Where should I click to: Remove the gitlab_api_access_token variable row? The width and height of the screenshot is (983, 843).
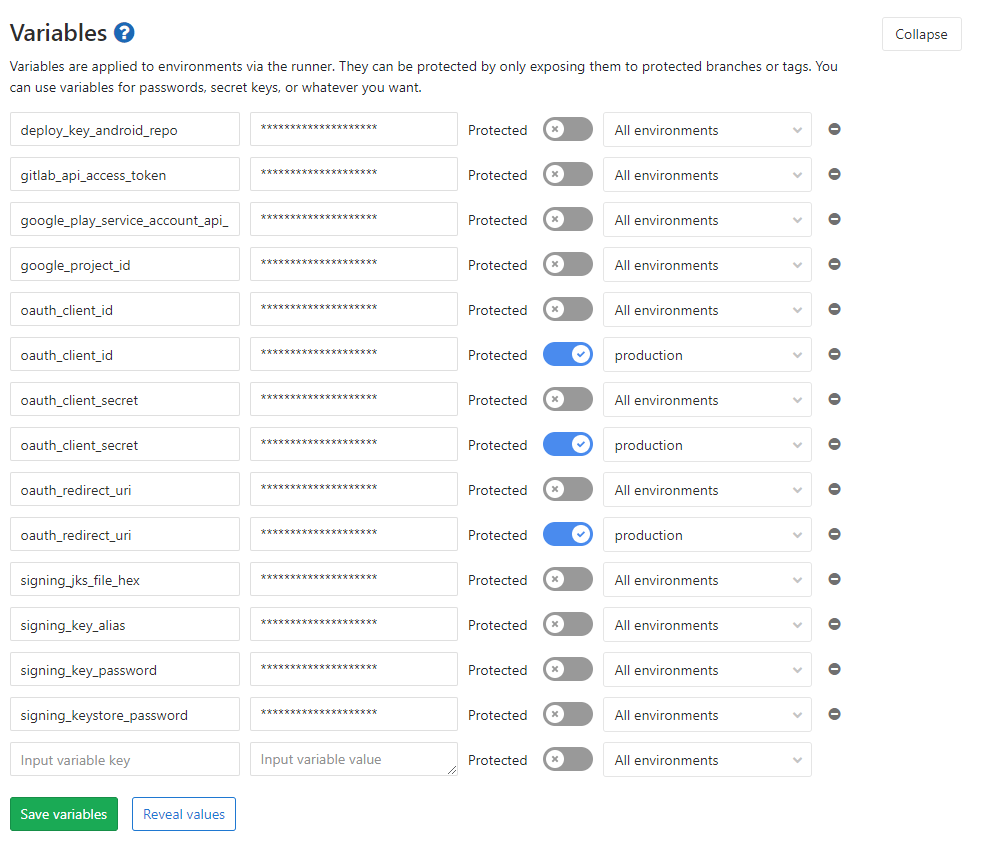pyautogui.click(x=834, y=174)
